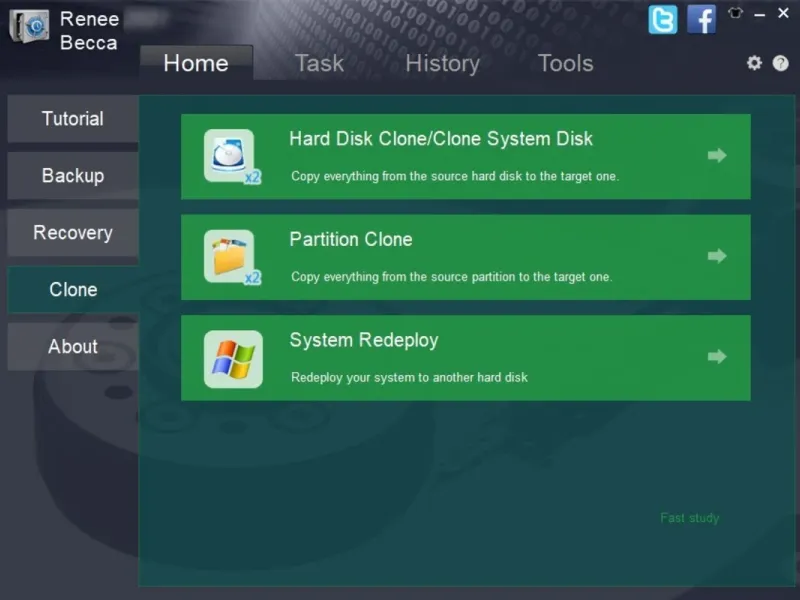The width and height of the screenshot is (800, 600).
Task: Open the Tools tab
Action: [565, 63]
